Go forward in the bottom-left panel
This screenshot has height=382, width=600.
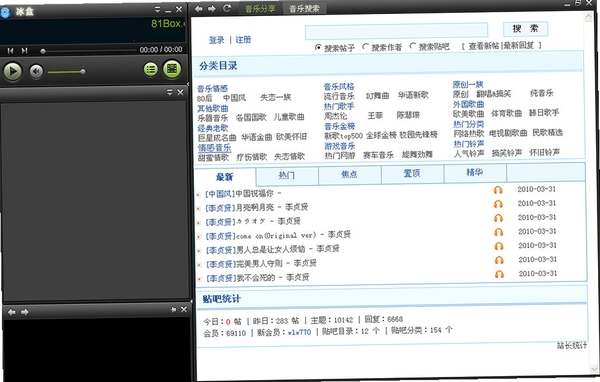coord(25,312)
